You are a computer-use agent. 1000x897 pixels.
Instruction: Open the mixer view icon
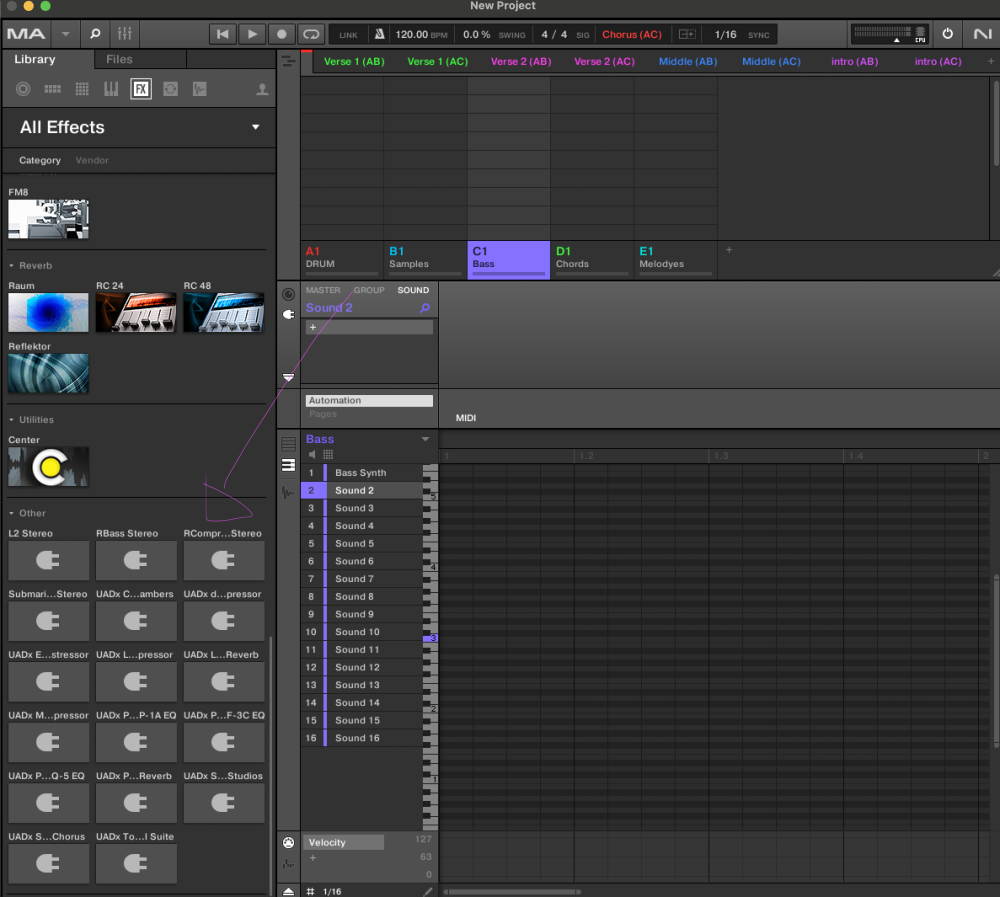click(125, 34)
